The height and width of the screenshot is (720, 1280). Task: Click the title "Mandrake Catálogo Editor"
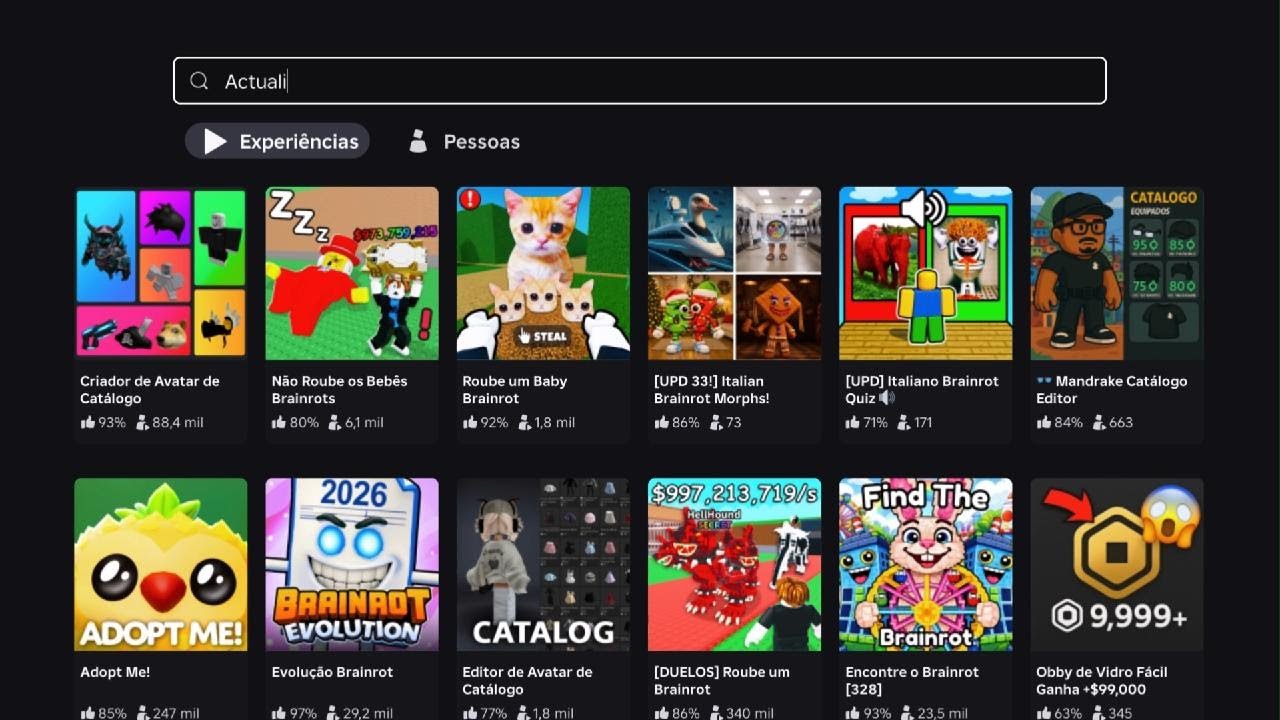[1112, 389]
